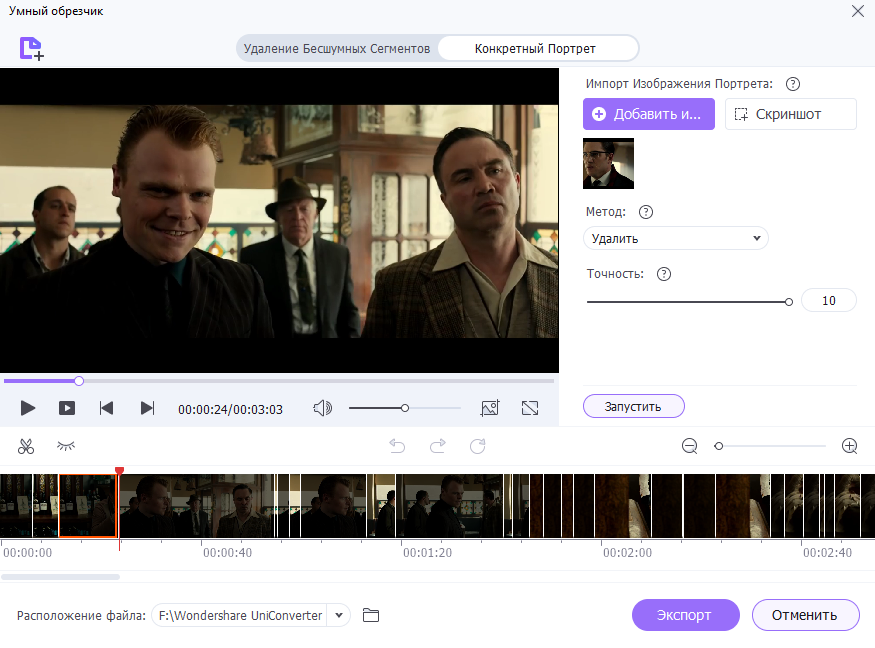Screen dimensions: 875x648
Task: Mute the speaker volume icon
Action: click(x=323, y=409)
